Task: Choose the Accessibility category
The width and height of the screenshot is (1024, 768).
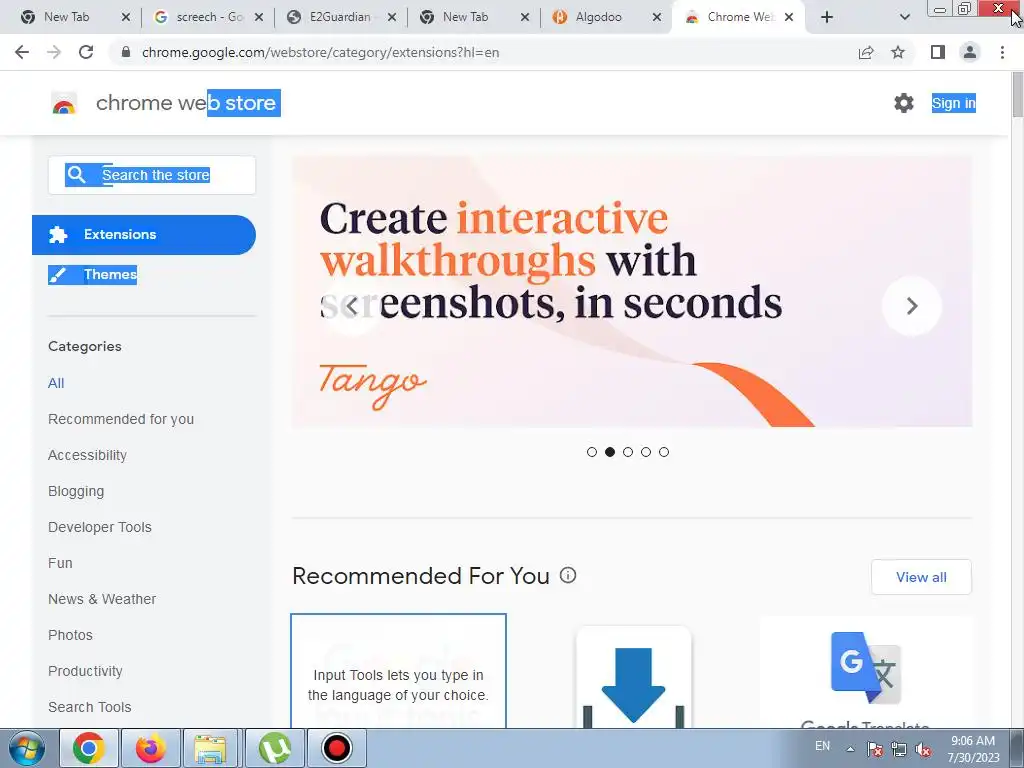Action: click(x=88, y=455)
